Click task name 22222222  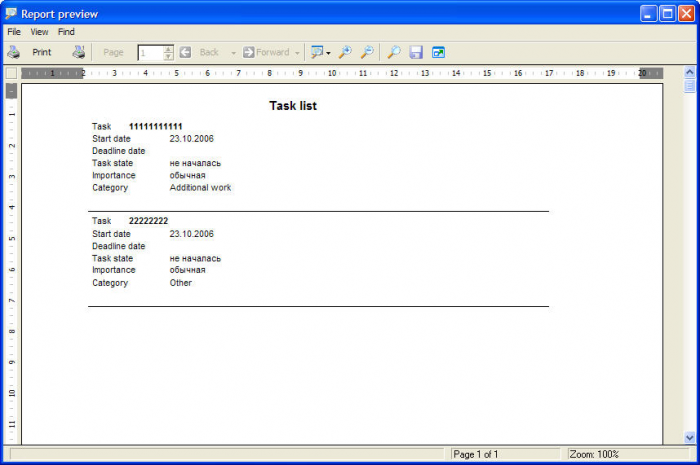click(x=148, y=220)
